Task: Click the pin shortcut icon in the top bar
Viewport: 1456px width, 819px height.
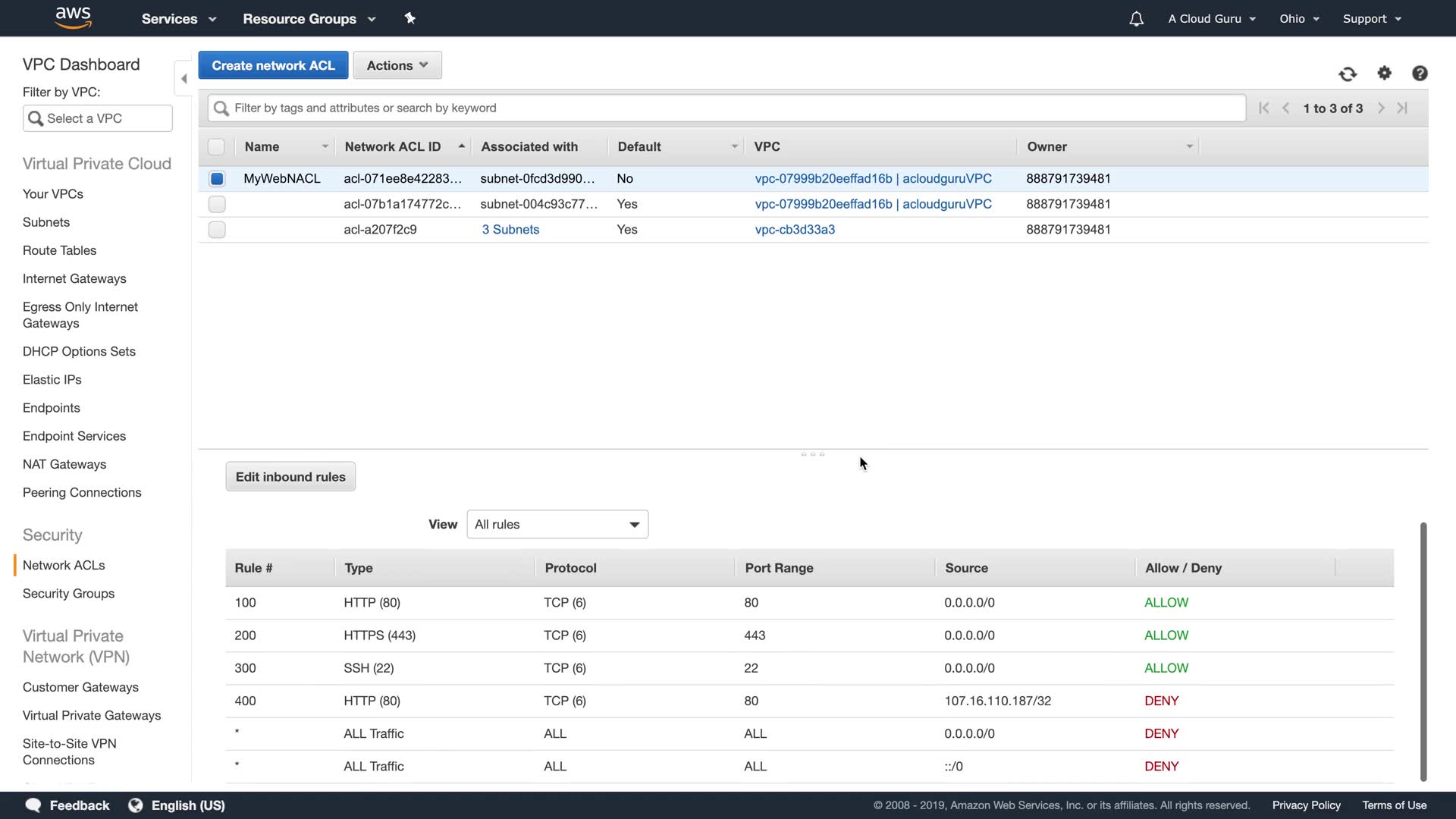Action: (410, 18)
